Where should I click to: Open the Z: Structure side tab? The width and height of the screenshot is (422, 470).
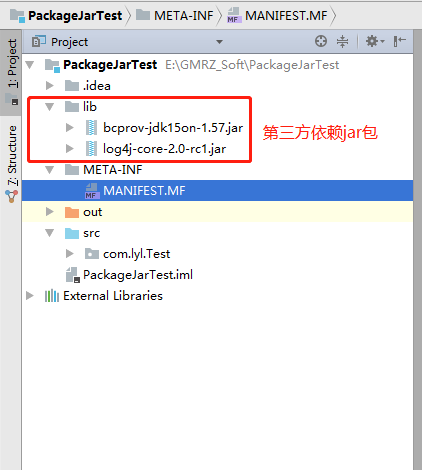pyautogui.click(x=12, y=163)
